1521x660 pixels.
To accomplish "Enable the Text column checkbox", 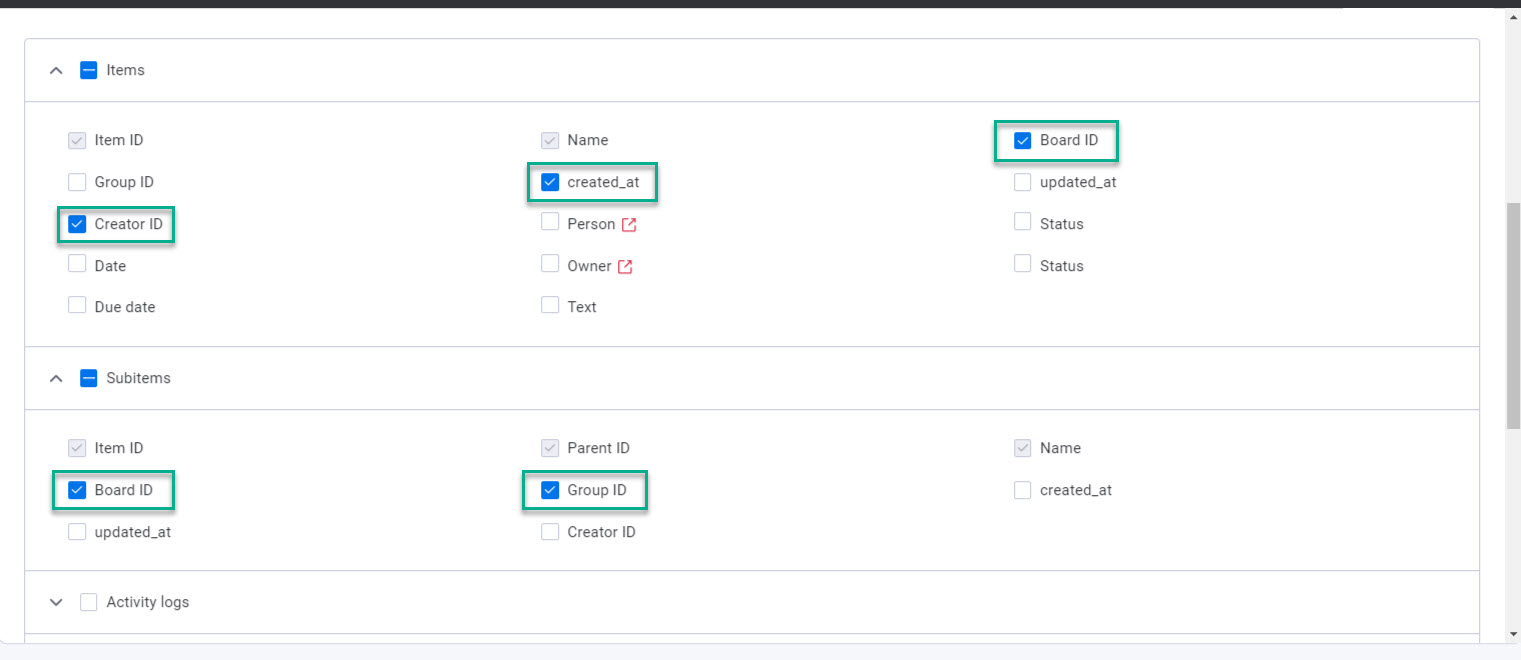I will (550, 306).
